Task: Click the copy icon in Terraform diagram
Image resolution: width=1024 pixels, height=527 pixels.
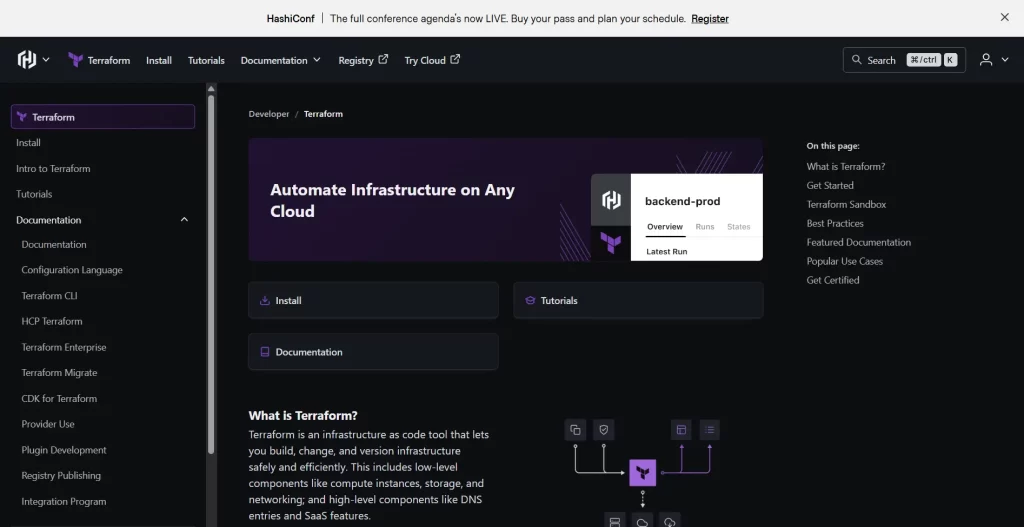Action: (x=575, y=430)
